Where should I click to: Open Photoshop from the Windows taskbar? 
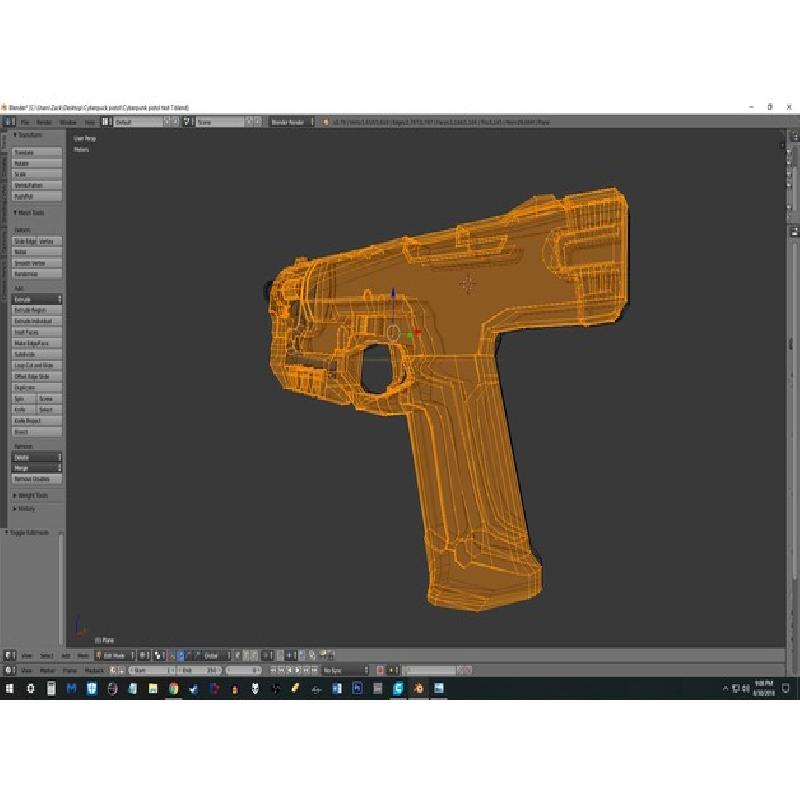pyautogui.click(x=357, y=689)
